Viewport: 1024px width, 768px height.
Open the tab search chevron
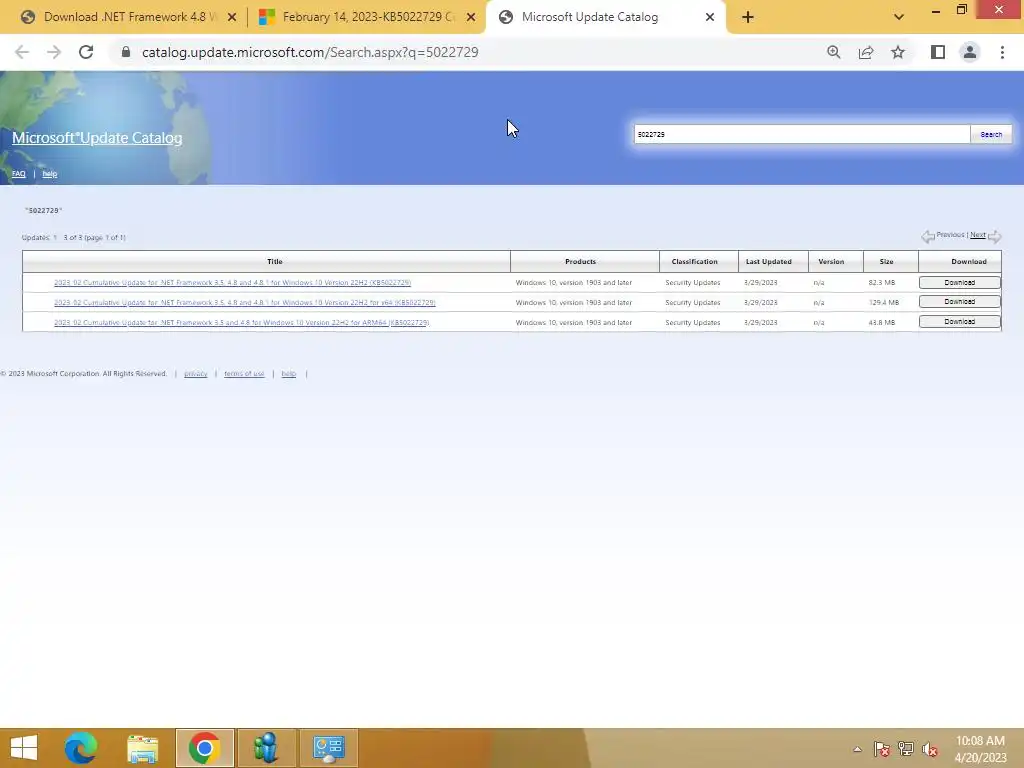899,18
